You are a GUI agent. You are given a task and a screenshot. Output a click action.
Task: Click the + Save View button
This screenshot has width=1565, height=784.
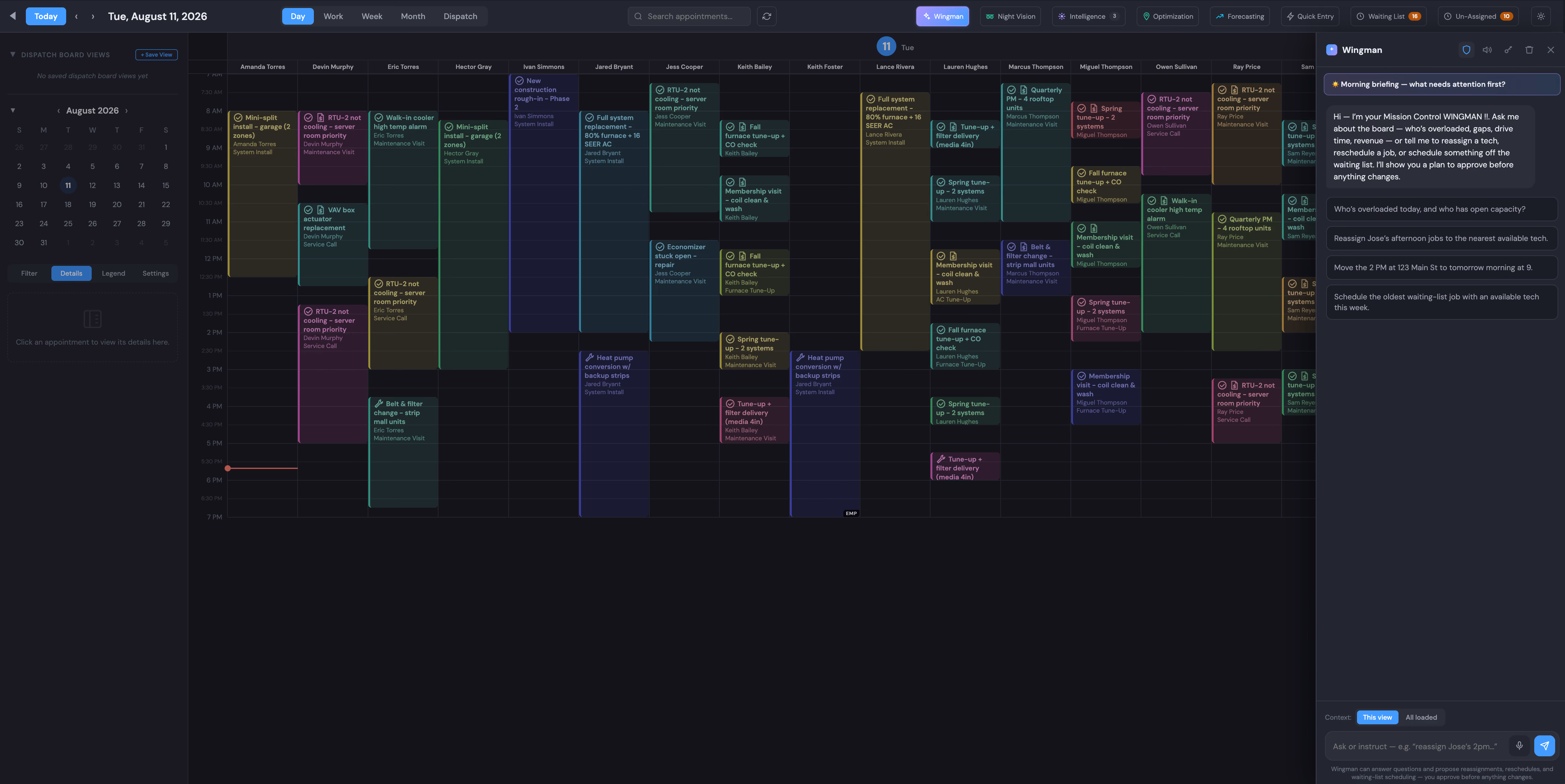tap(156, 55)
